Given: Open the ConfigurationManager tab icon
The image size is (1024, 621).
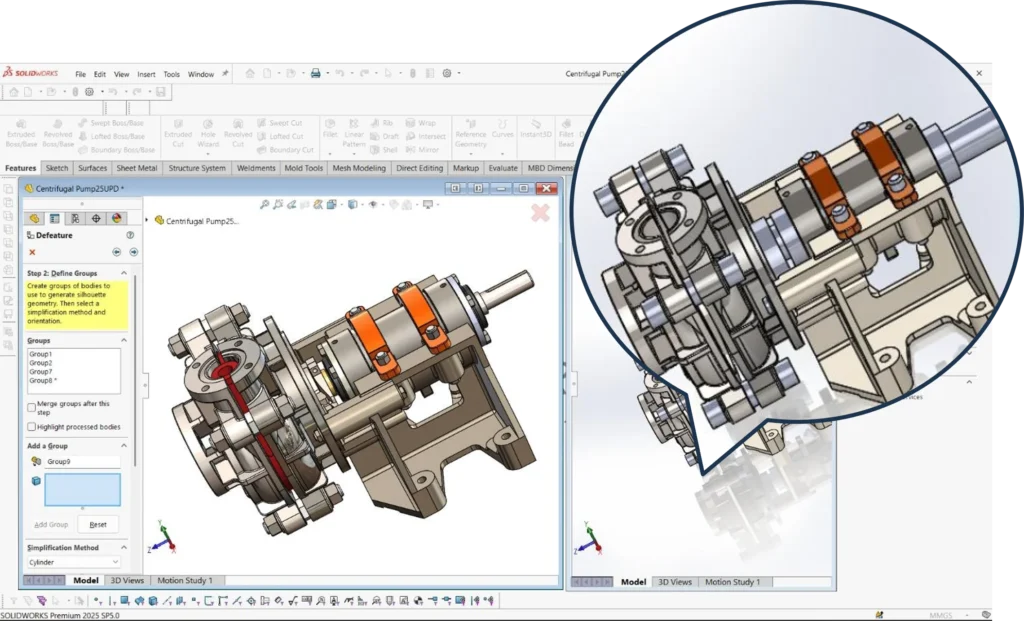Looking at the screenshot, I should point(76,219).
